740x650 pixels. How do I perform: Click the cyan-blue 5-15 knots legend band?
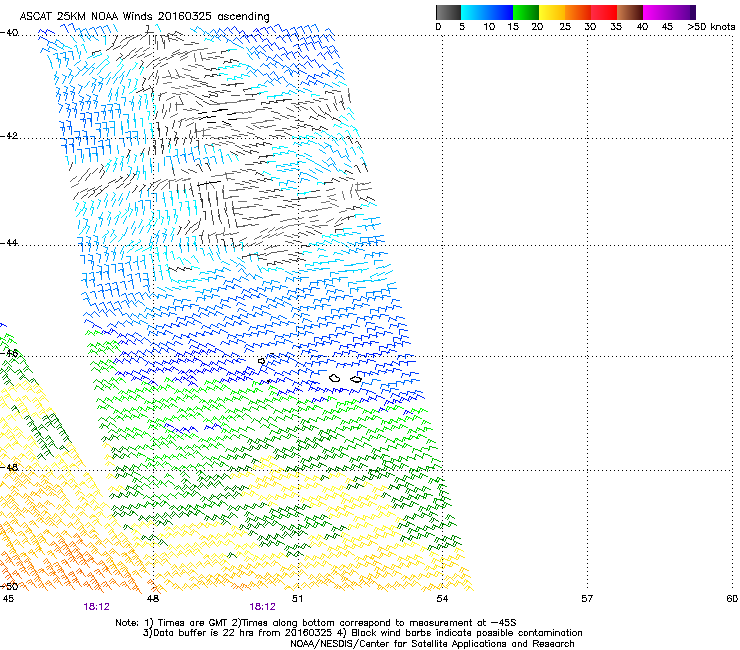[x=487, y=12]
